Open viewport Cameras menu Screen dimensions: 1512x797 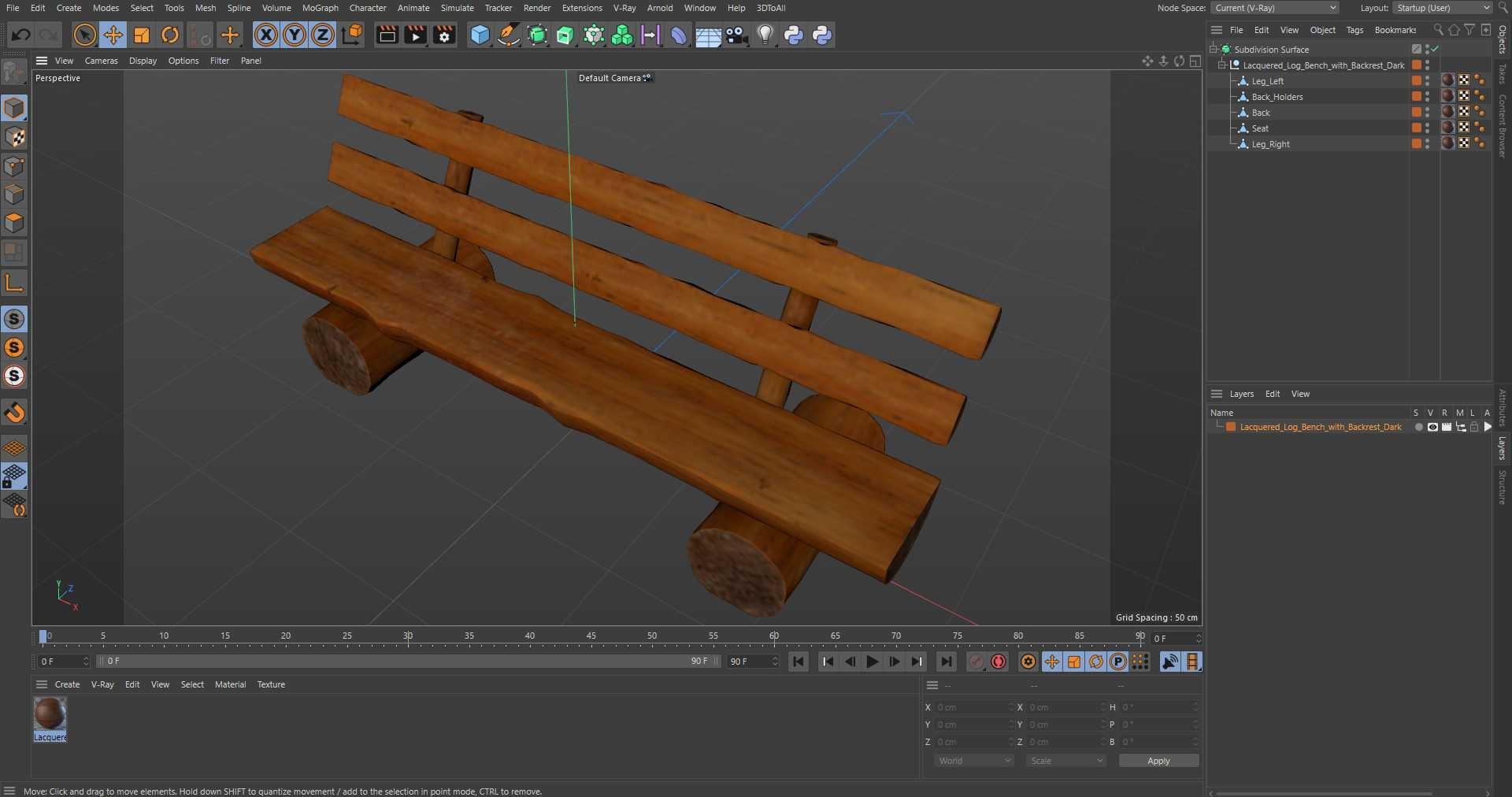click(101, 61)
